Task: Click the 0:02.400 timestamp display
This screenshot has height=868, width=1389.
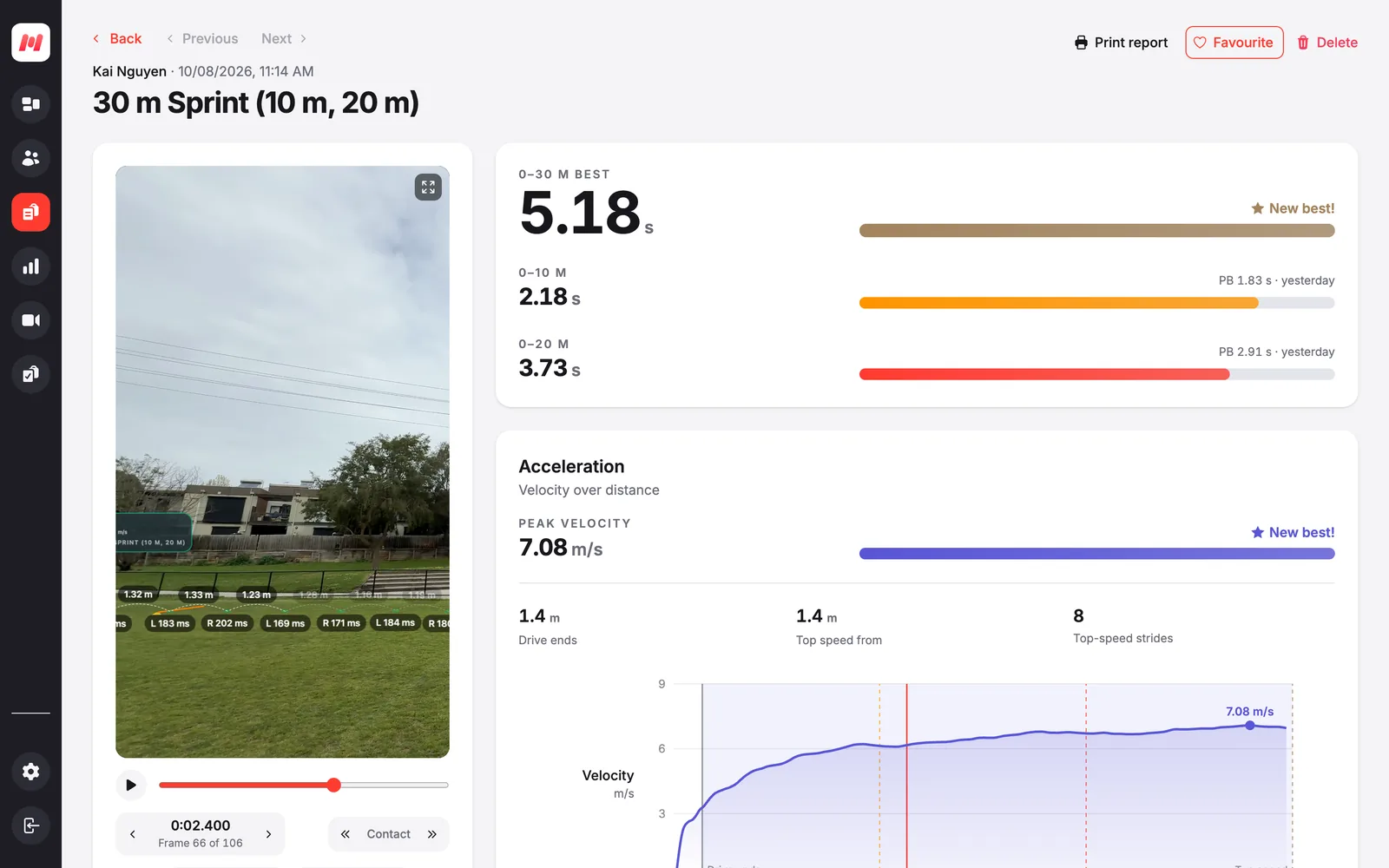Action: click(201, 825)
